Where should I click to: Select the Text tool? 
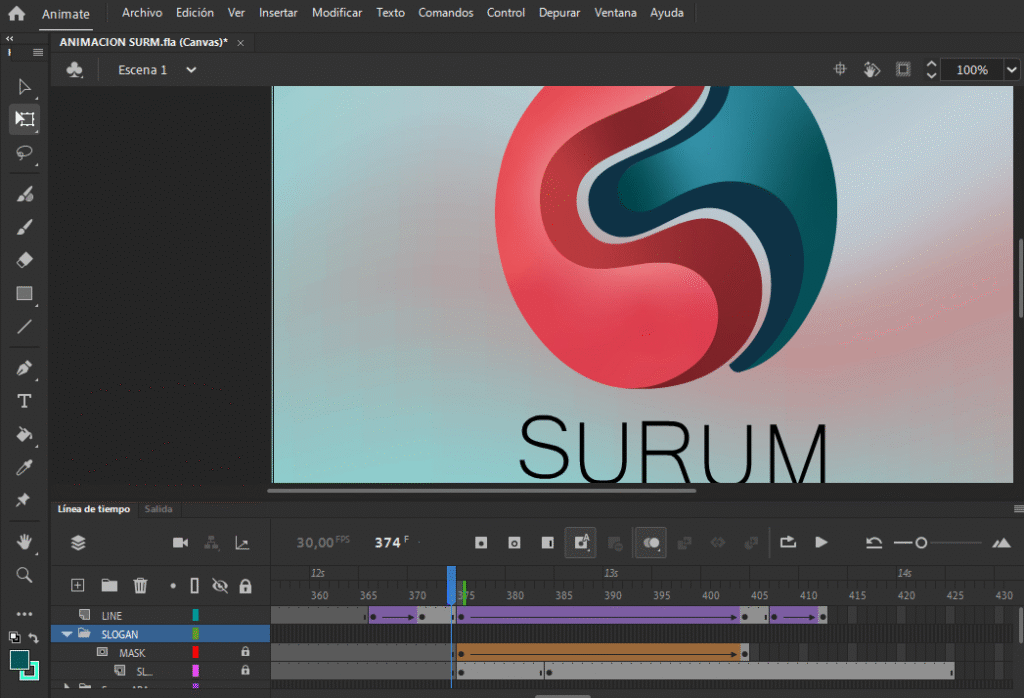25,401
